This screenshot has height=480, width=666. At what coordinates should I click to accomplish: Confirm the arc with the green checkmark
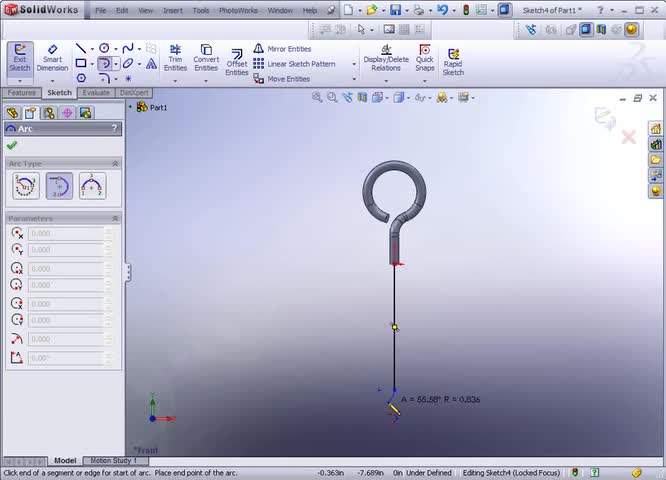pyautogui.click(x=12, y=145)
